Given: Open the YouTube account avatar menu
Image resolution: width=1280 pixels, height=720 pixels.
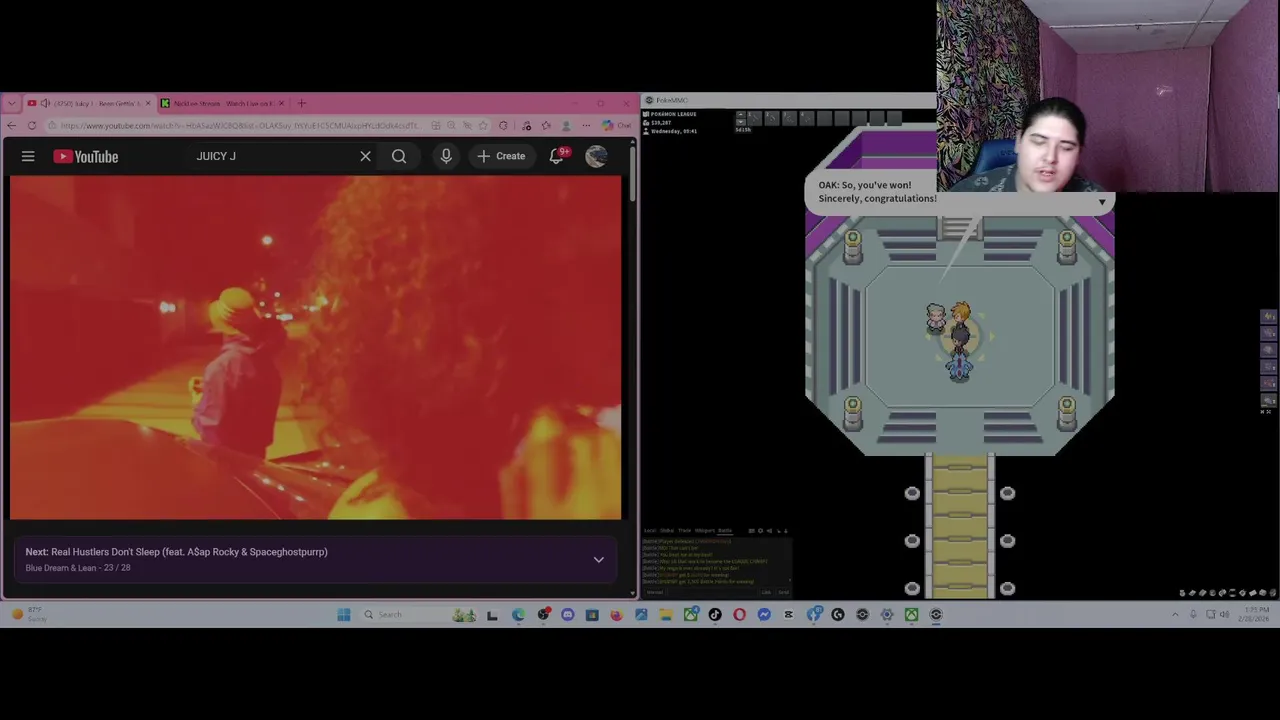Looking at the screenshot, I should (x=596, y=156).
